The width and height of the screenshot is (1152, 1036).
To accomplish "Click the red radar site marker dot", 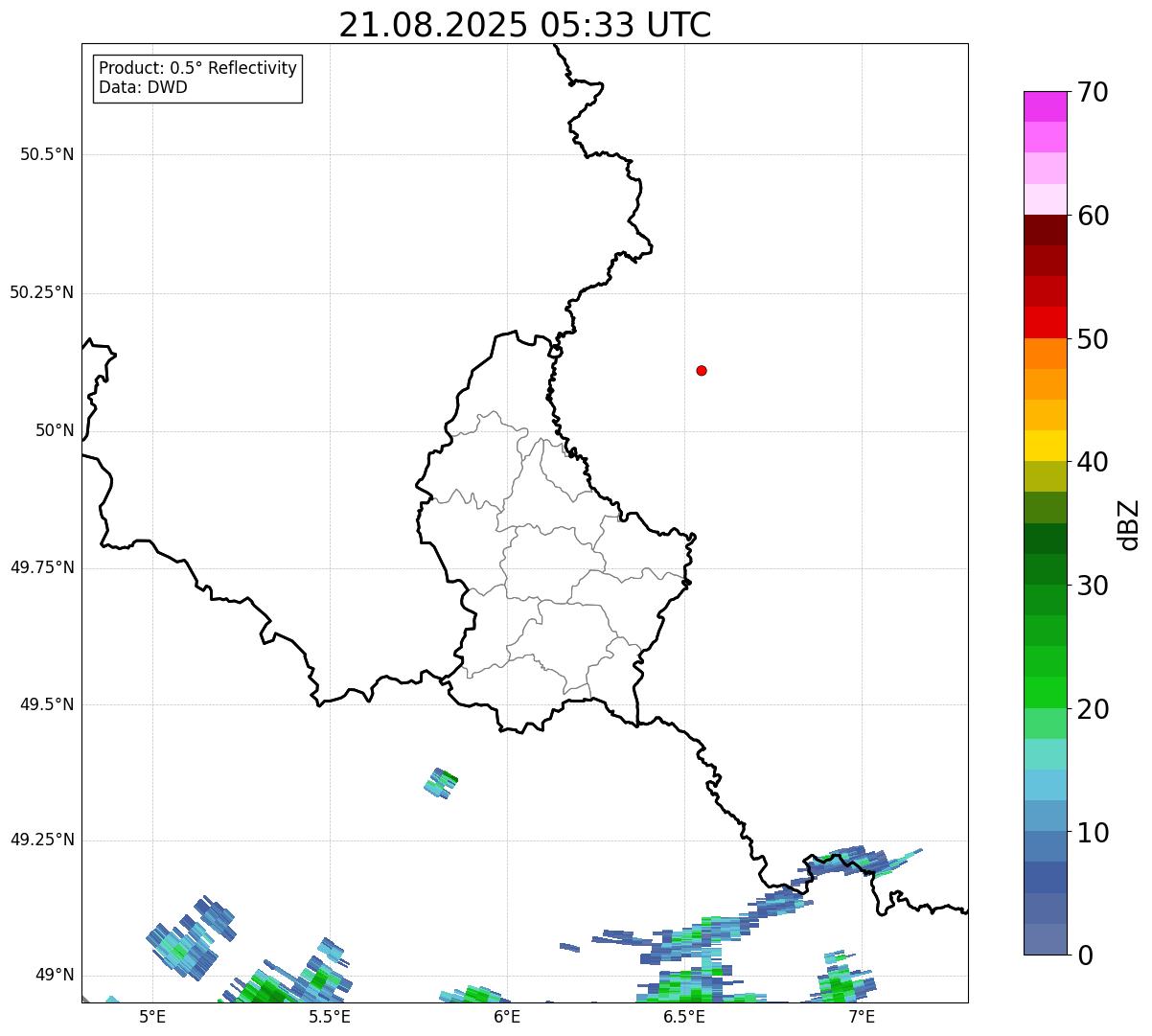I will pyautogui.click(x=702, y=370).
